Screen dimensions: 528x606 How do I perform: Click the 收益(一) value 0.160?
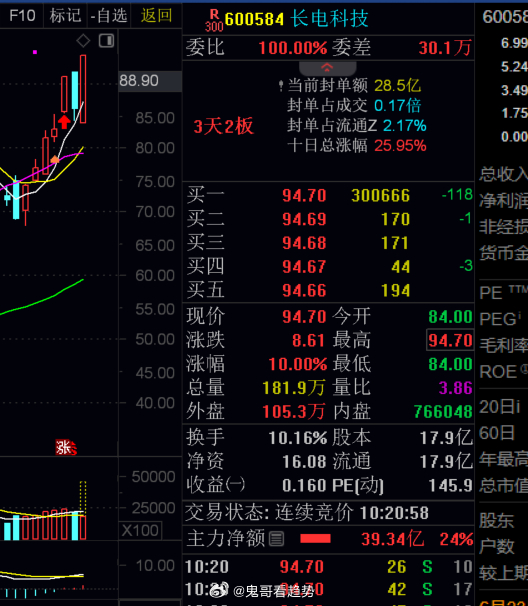click(304, 486)
